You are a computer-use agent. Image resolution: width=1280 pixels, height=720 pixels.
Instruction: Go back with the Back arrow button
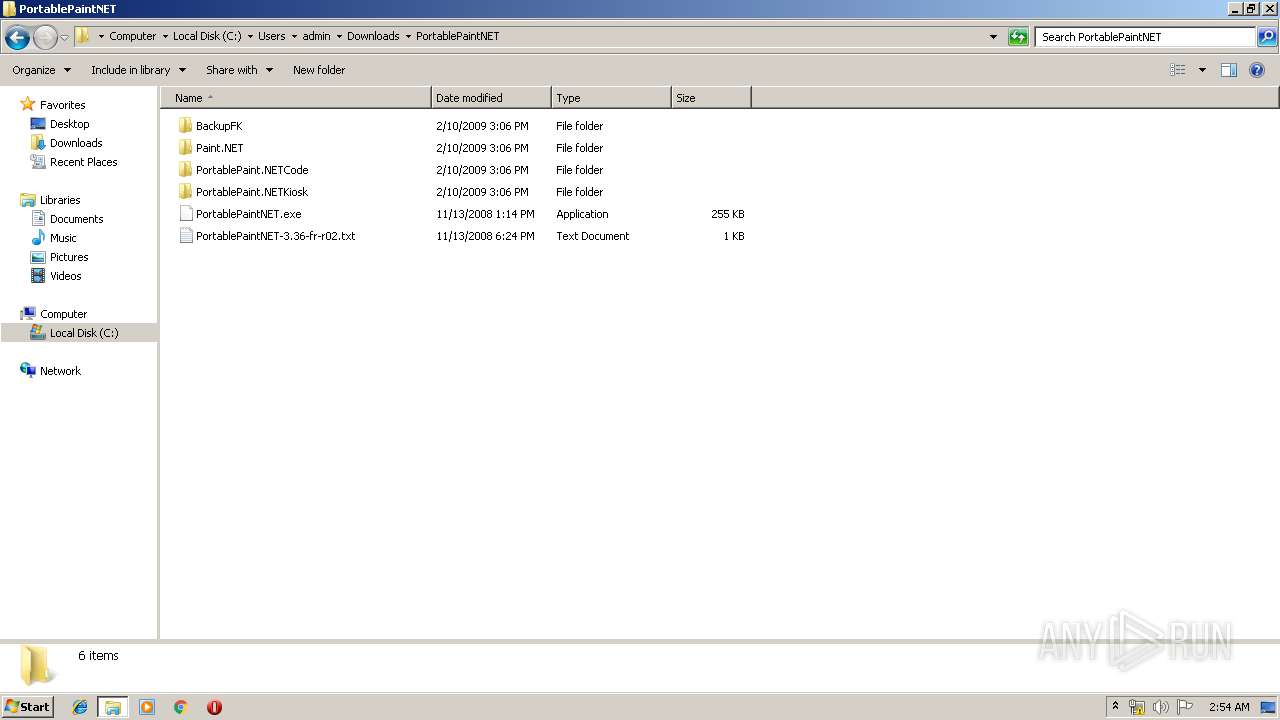tap(17, 37)
